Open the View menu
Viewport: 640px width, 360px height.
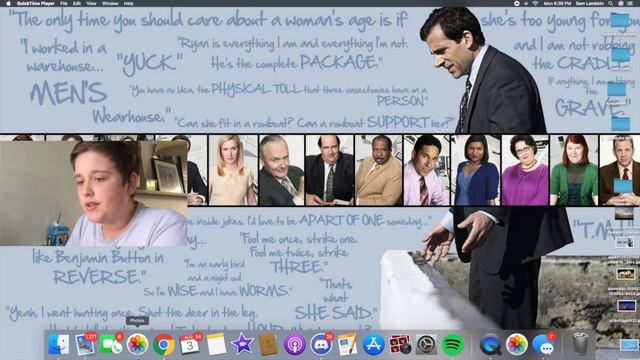[91, 3]
